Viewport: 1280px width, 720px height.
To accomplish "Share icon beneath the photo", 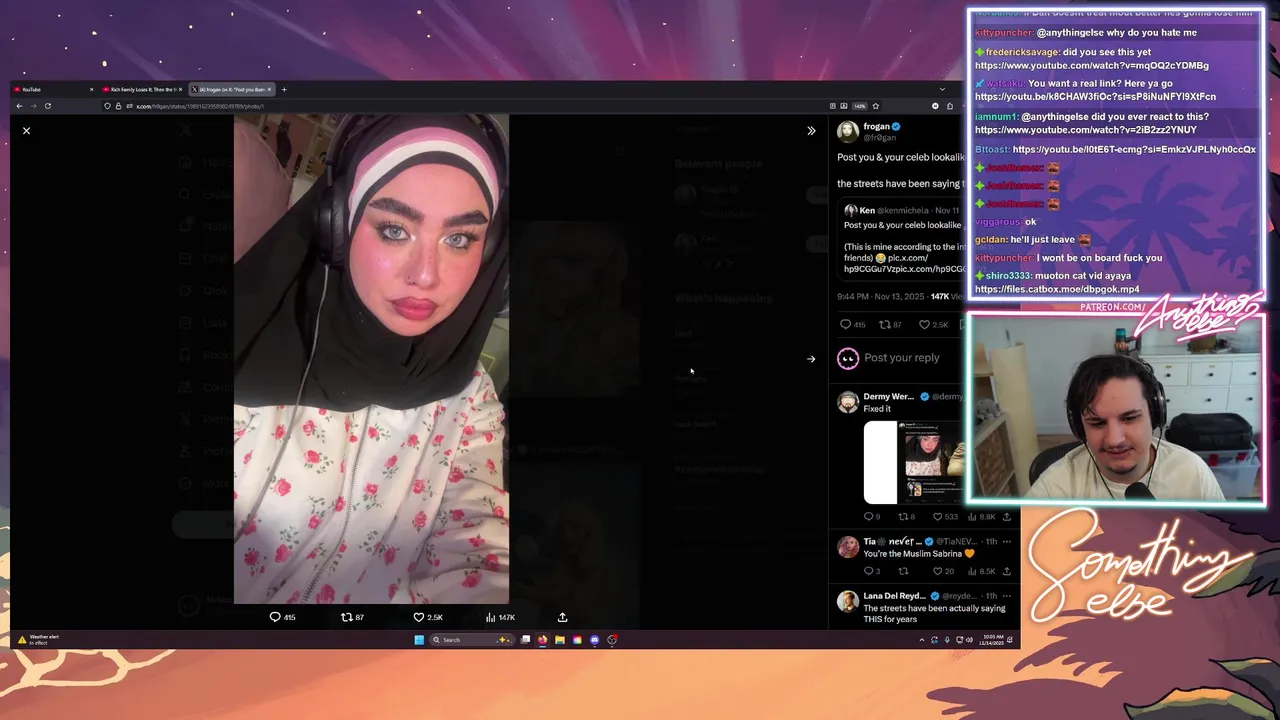I will click(x=562, y=617).
